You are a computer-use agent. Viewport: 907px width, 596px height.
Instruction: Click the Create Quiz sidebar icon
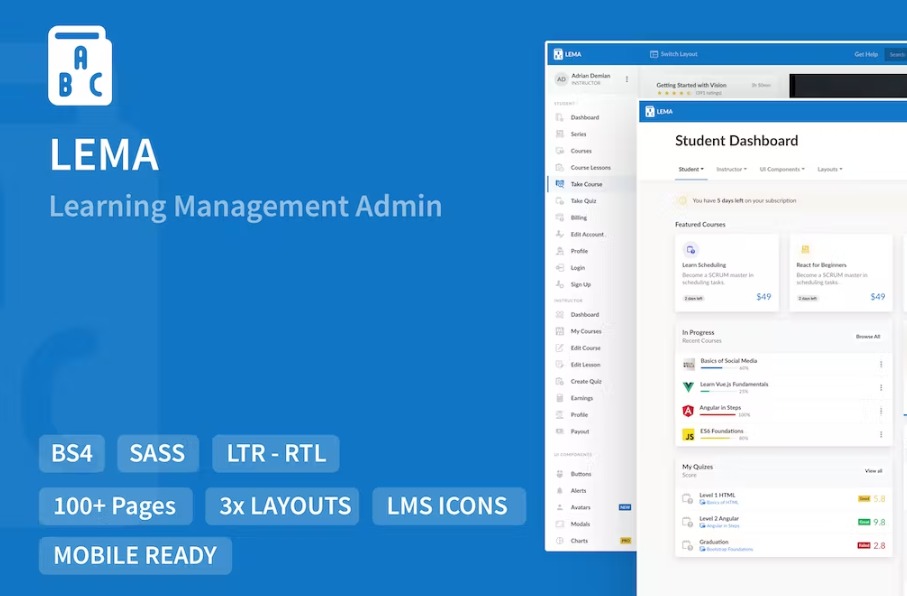(x=559, y=381)
